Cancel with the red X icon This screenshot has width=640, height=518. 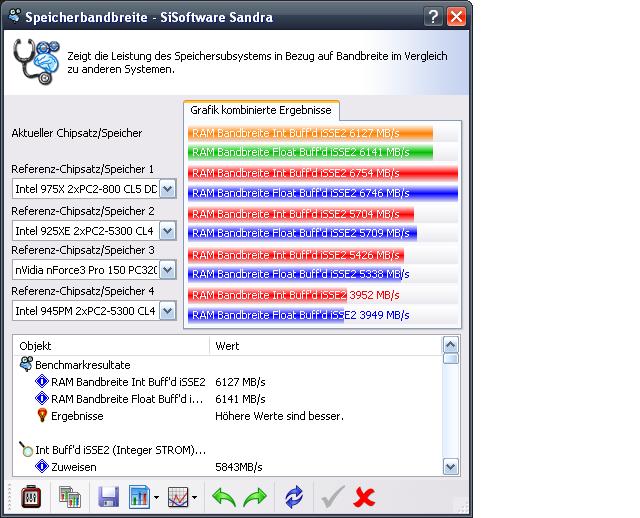pos(364,497)
